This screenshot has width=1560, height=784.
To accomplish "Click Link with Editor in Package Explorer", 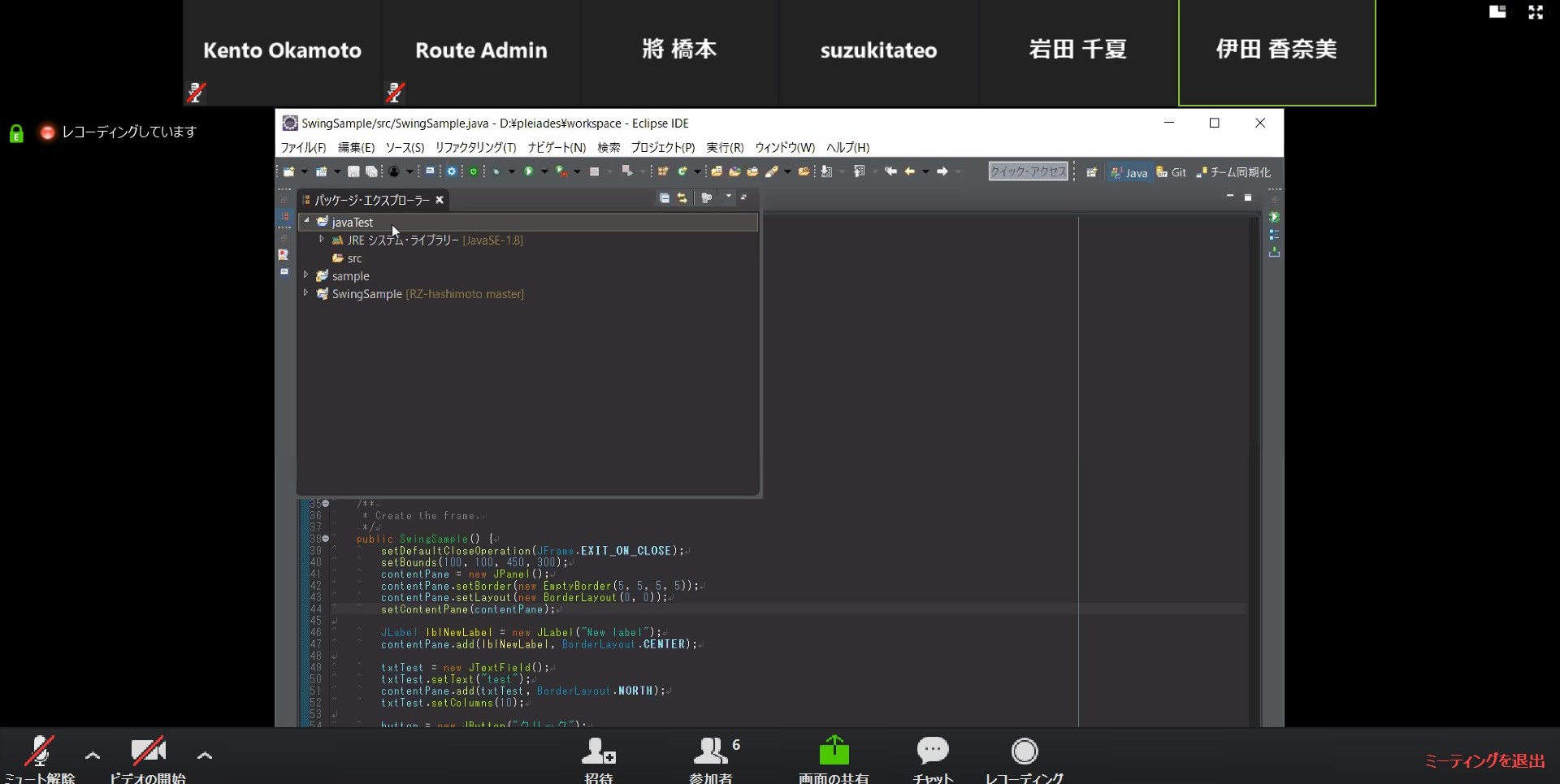I will tap(682, 198).
